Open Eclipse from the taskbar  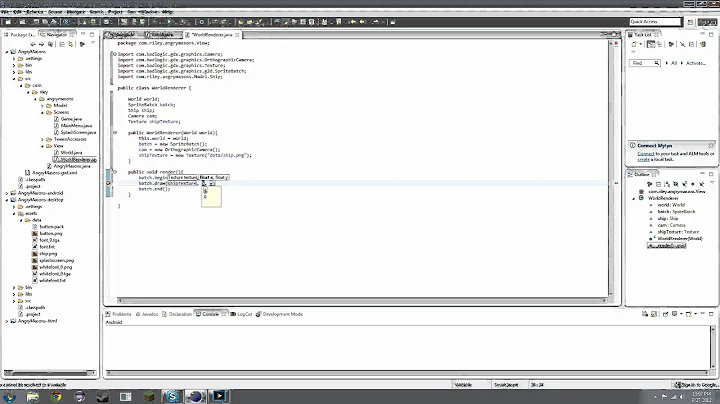coord(195,396)
